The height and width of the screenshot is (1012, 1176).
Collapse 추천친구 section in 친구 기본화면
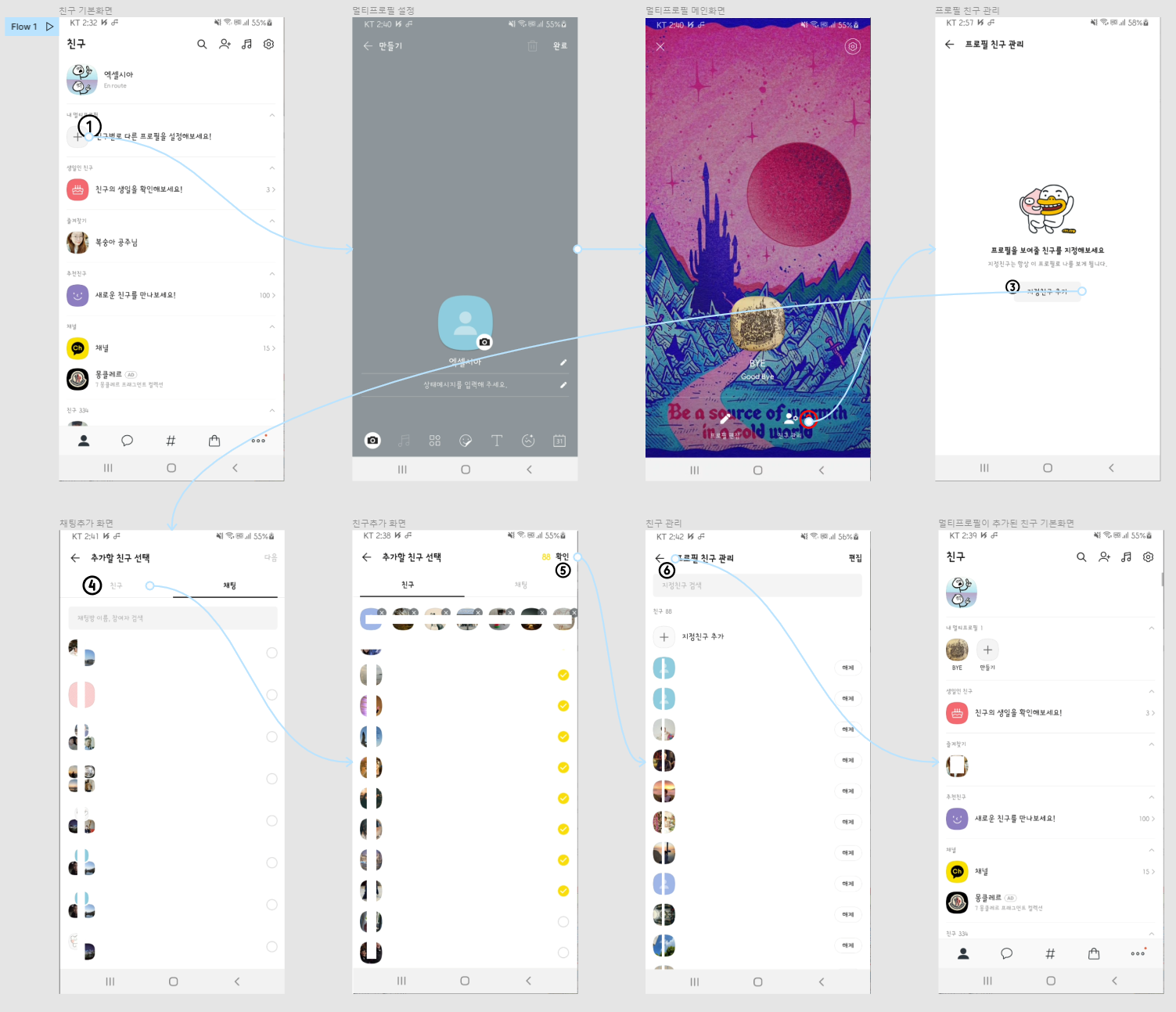(x=272, y=273)
